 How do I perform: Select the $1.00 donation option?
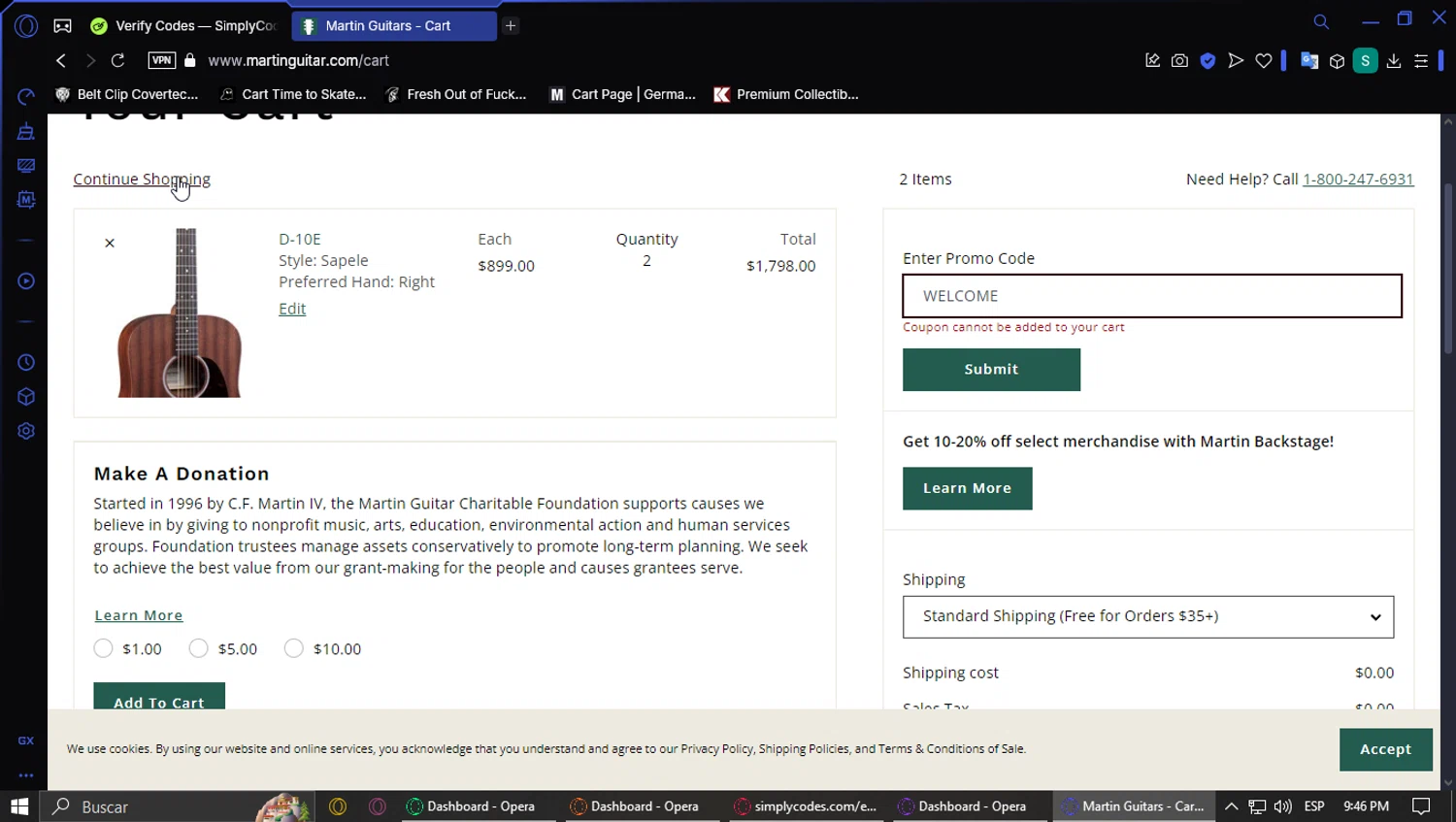click(103, 648)
